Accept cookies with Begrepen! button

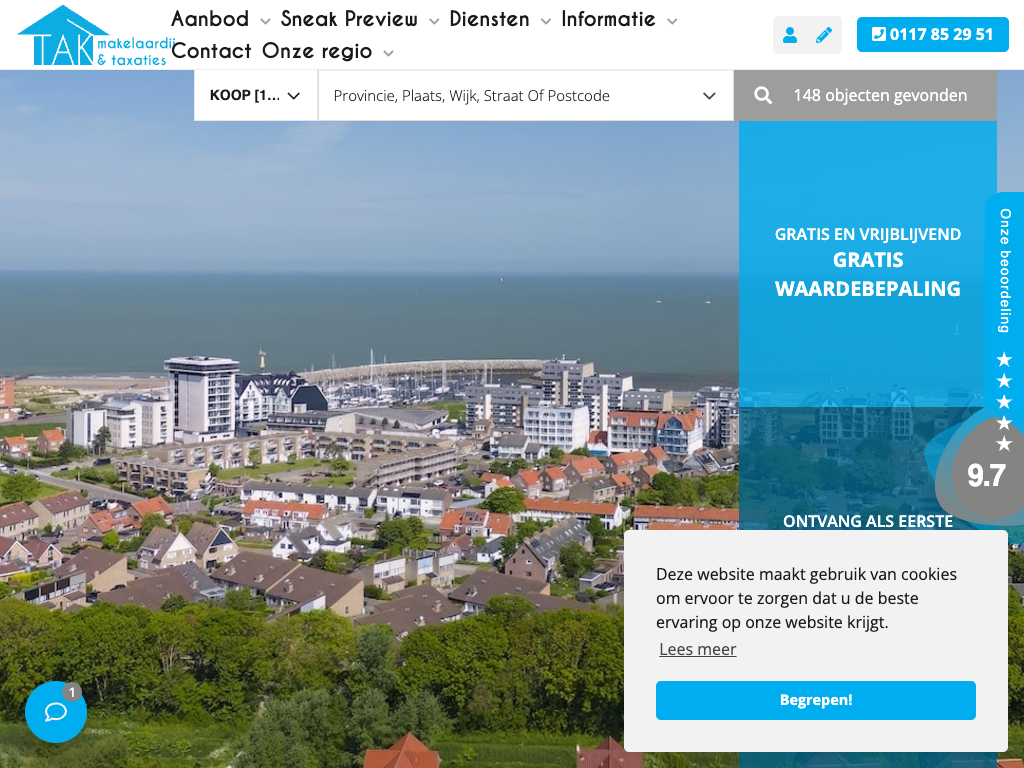click(x=815, y=700)
